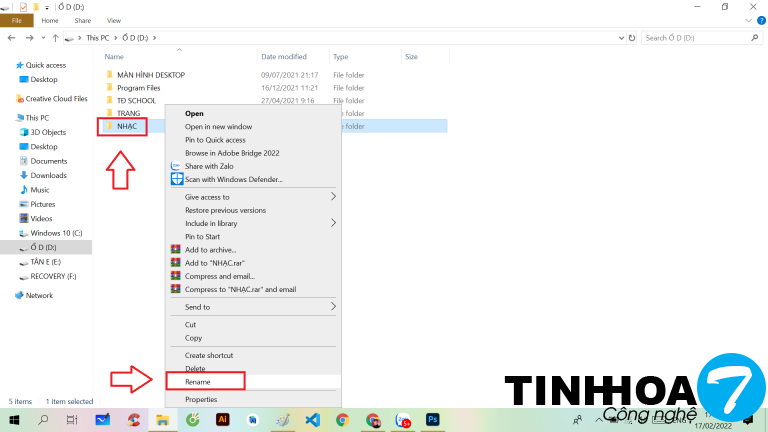Open Visual Studio Code from the taskbar

pos(312,420)
